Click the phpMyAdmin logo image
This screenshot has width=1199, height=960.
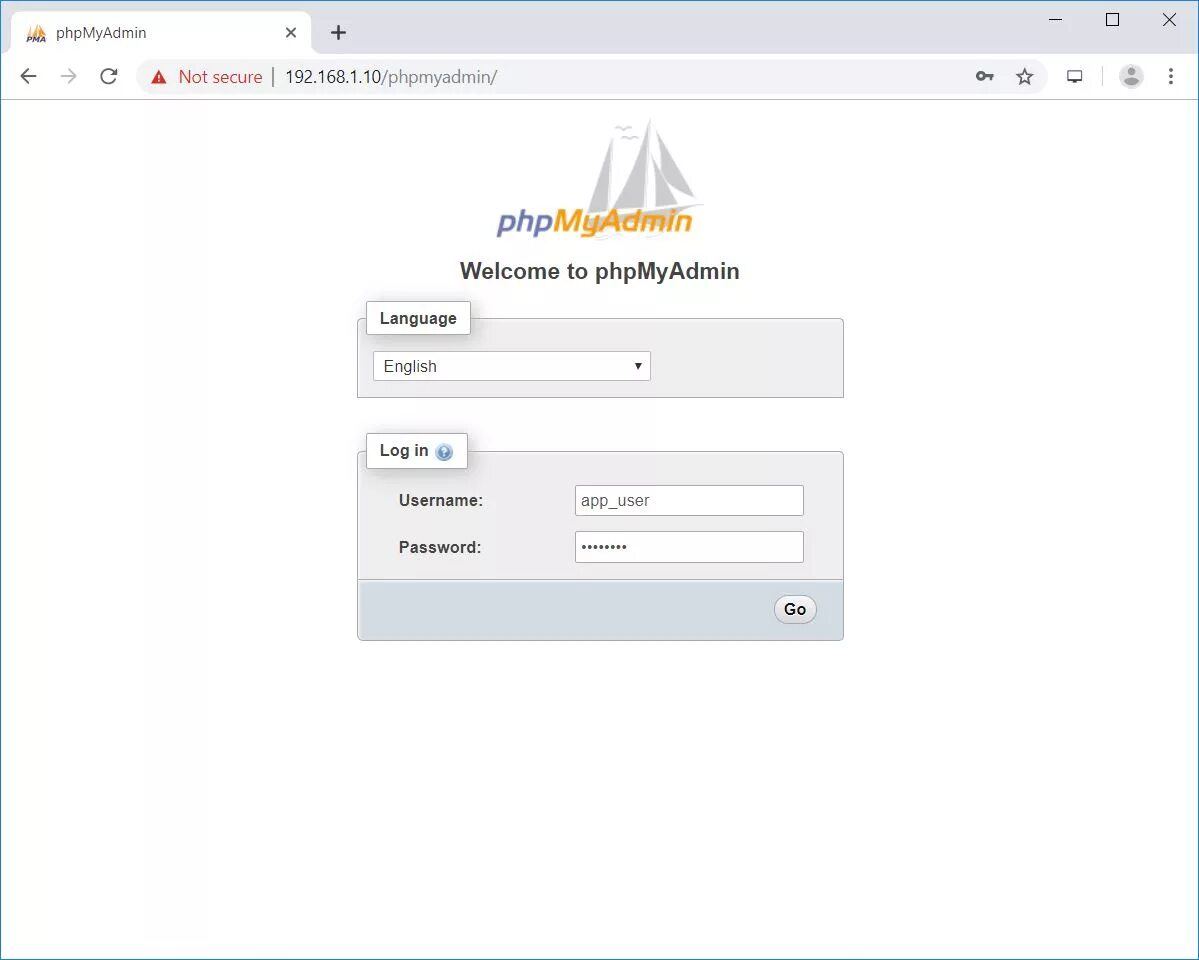point(599,181)
